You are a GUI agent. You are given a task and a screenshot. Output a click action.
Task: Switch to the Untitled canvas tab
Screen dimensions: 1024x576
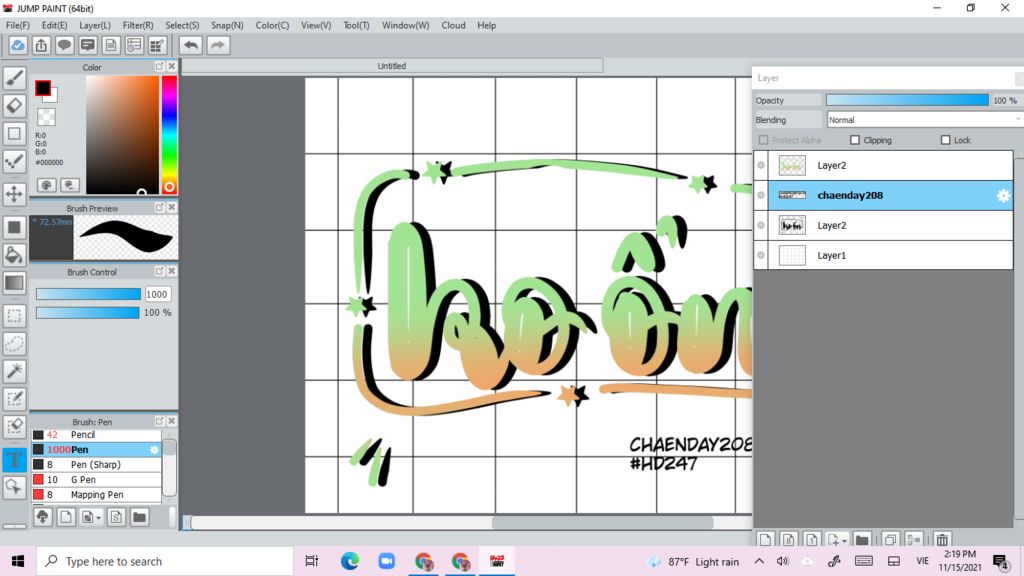pyautogui.click(x=392, y=66)
